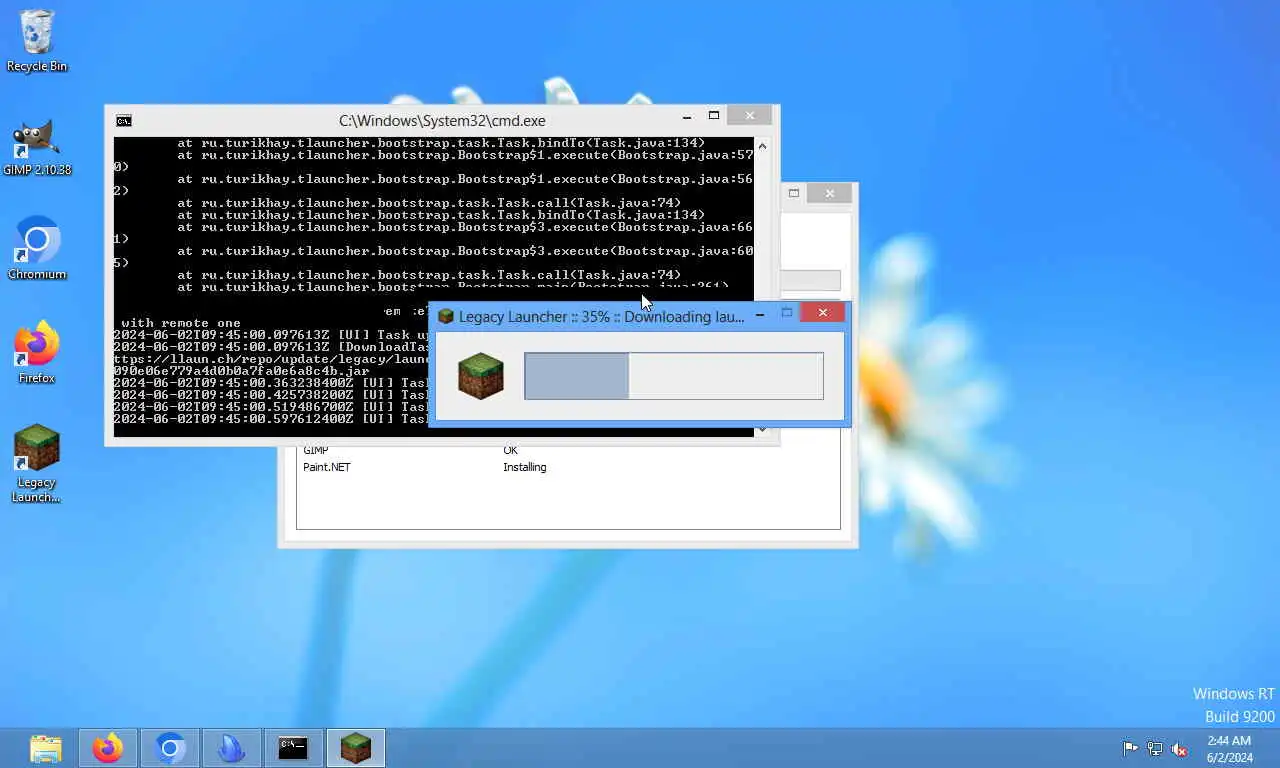Click the cmd.exe scrollbar up arrow
Viewport: 1280px width, 768px height.
pyautogui.click(x=762, y=146)
